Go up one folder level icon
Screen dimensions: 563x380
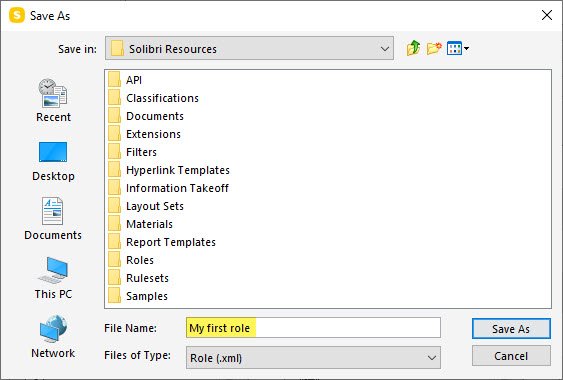pos(413,48)
